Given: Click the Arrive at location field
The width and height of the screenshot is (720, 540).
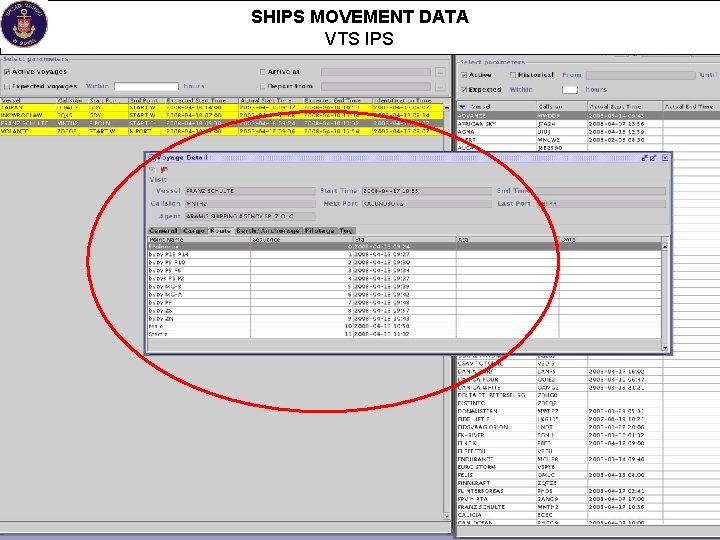Looking at the screenshot, I should [x=376, y=72].
